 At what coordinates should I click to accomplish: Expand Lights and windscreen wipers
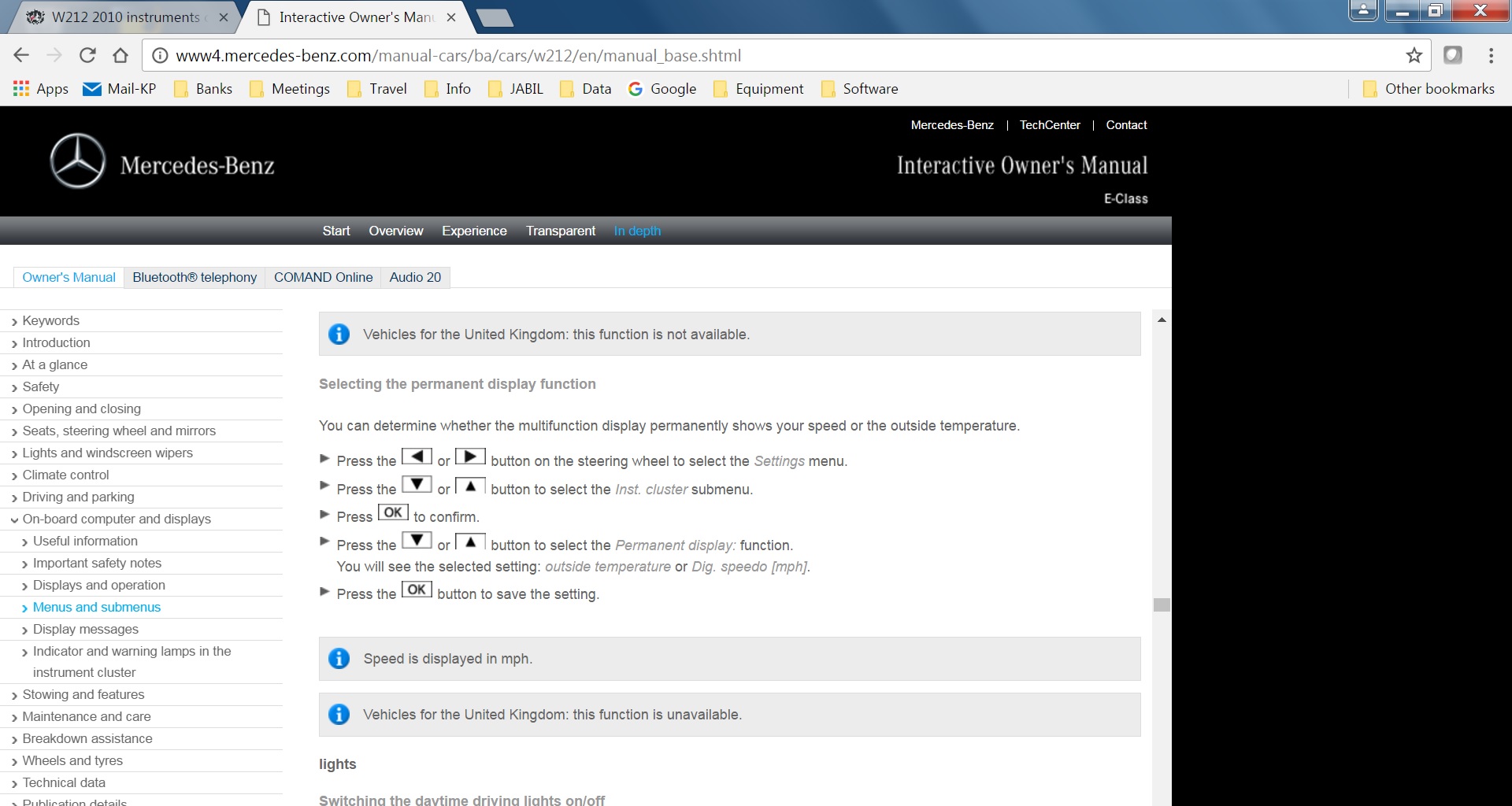[x=107, y=453]
